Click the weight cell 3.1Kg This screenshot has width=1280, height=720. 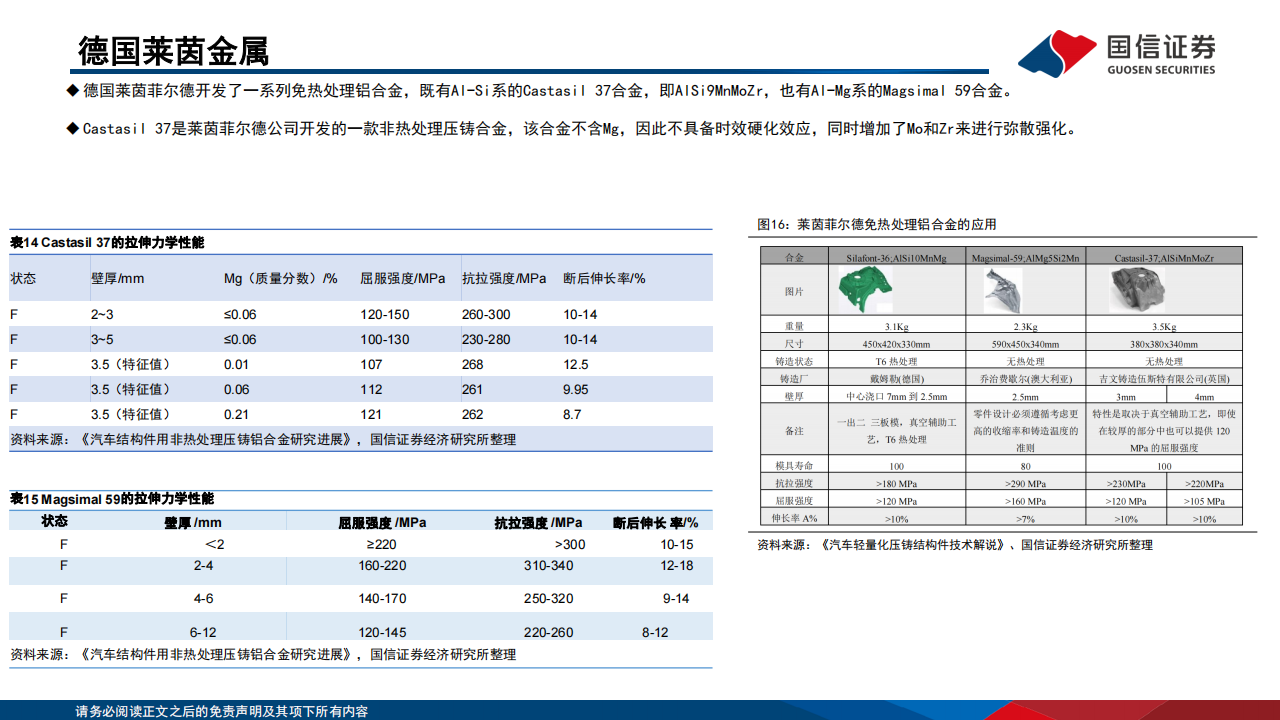click(x=896, y=326)
